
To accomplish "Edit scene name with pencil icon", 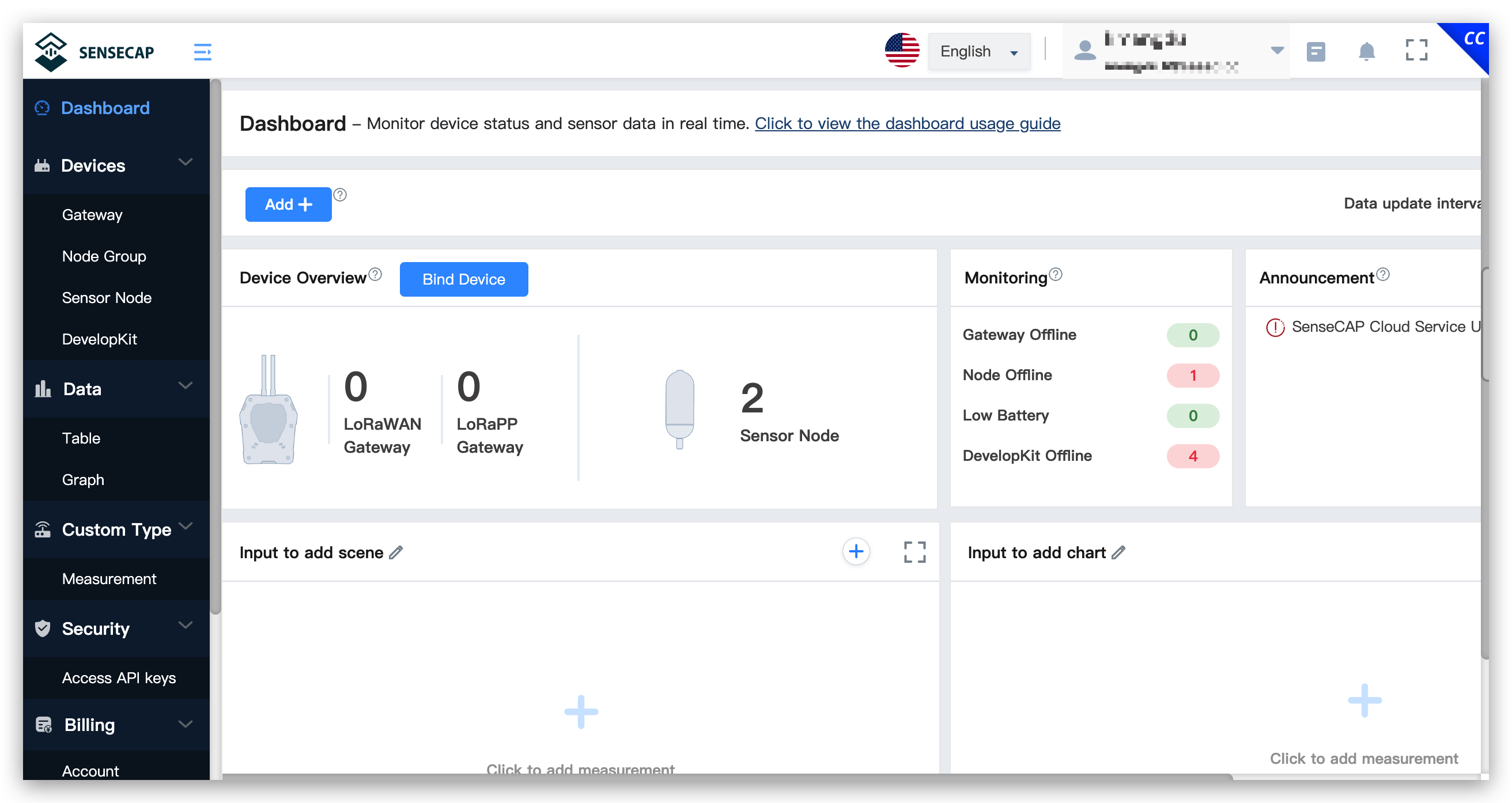I will click(396, 552).
